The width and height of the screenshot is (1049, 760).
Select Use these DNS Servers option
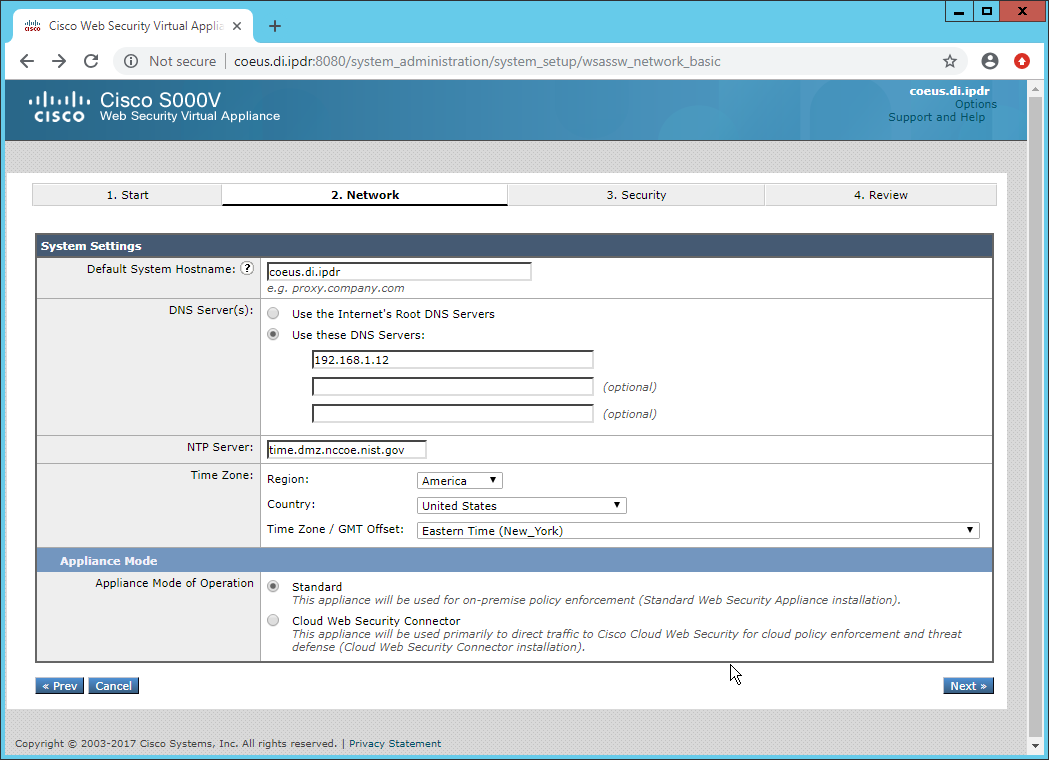pos(273,334)
